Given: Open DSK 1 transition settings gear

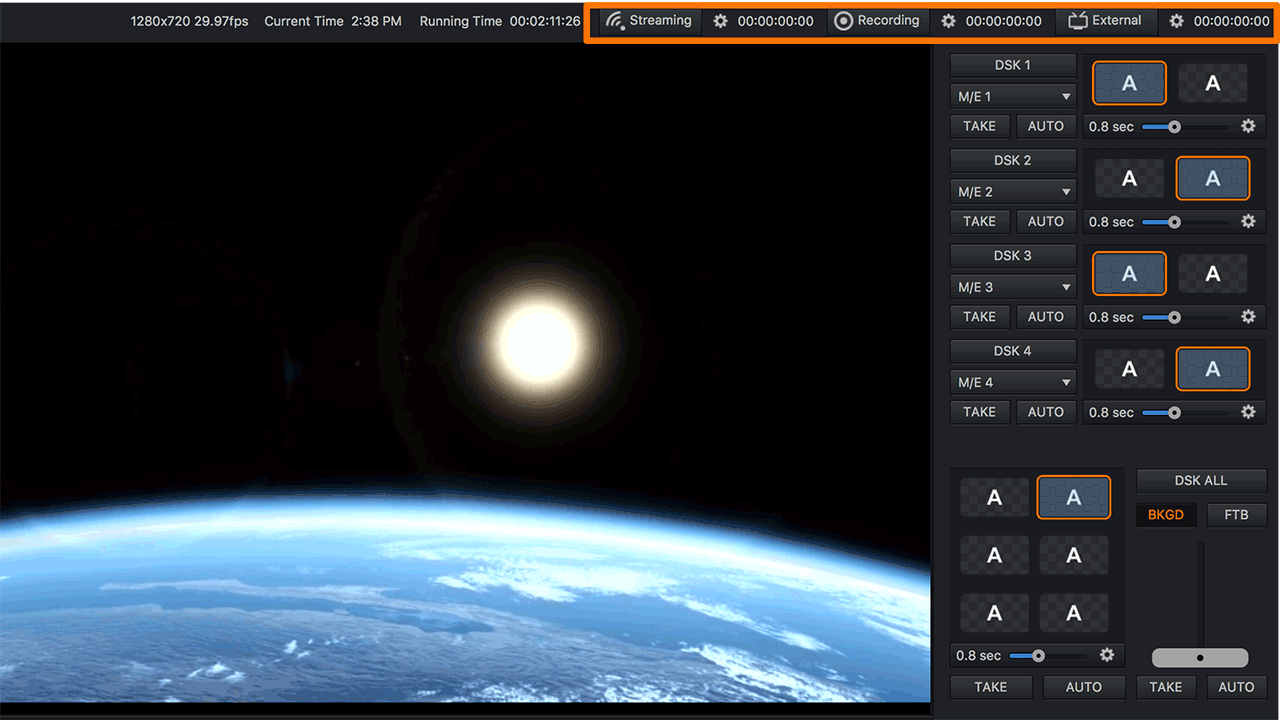Looking at the screenshot, I should 1248,126.
